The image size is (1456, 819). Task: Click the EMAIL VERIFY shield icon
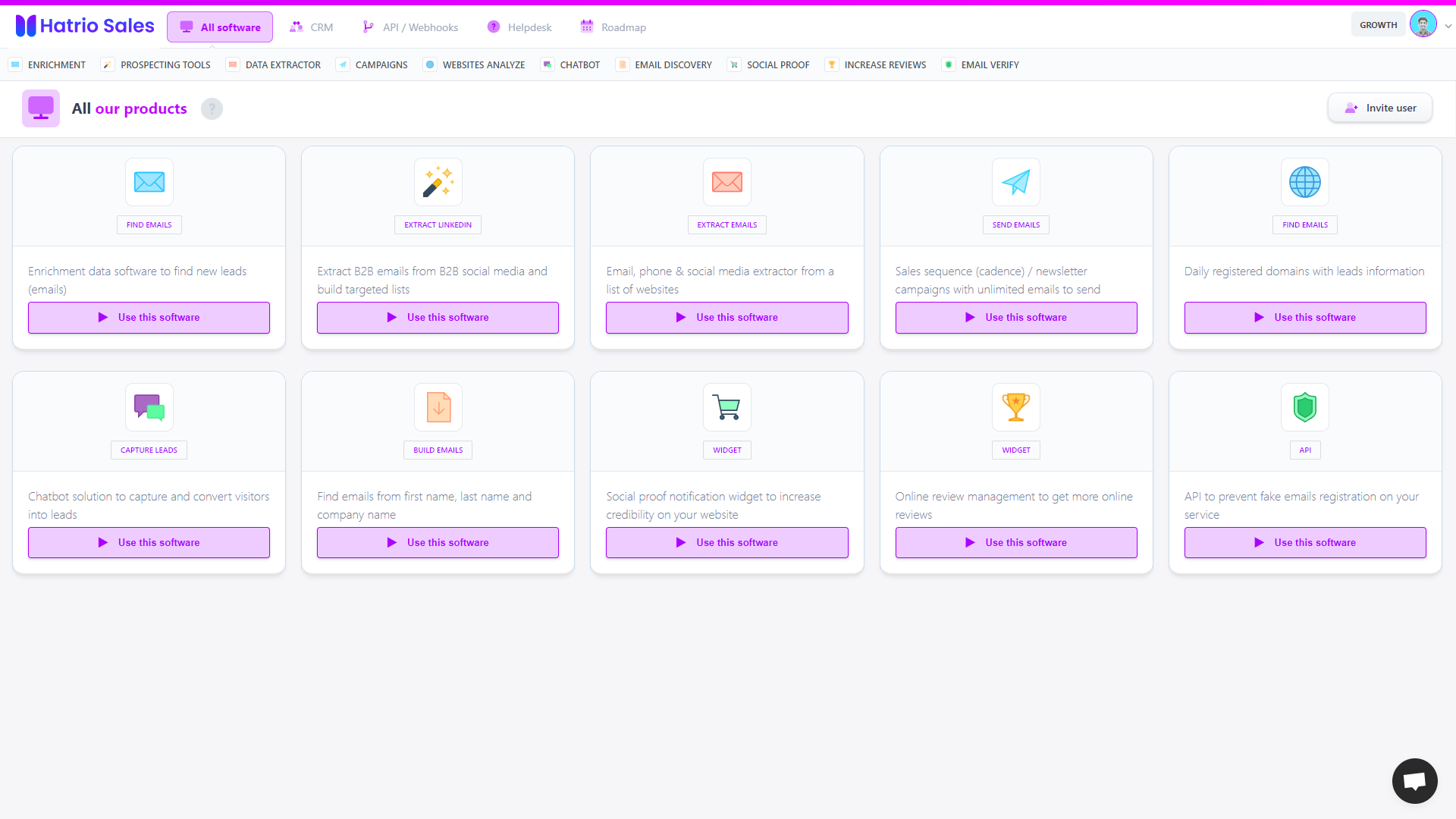[949, 64]
